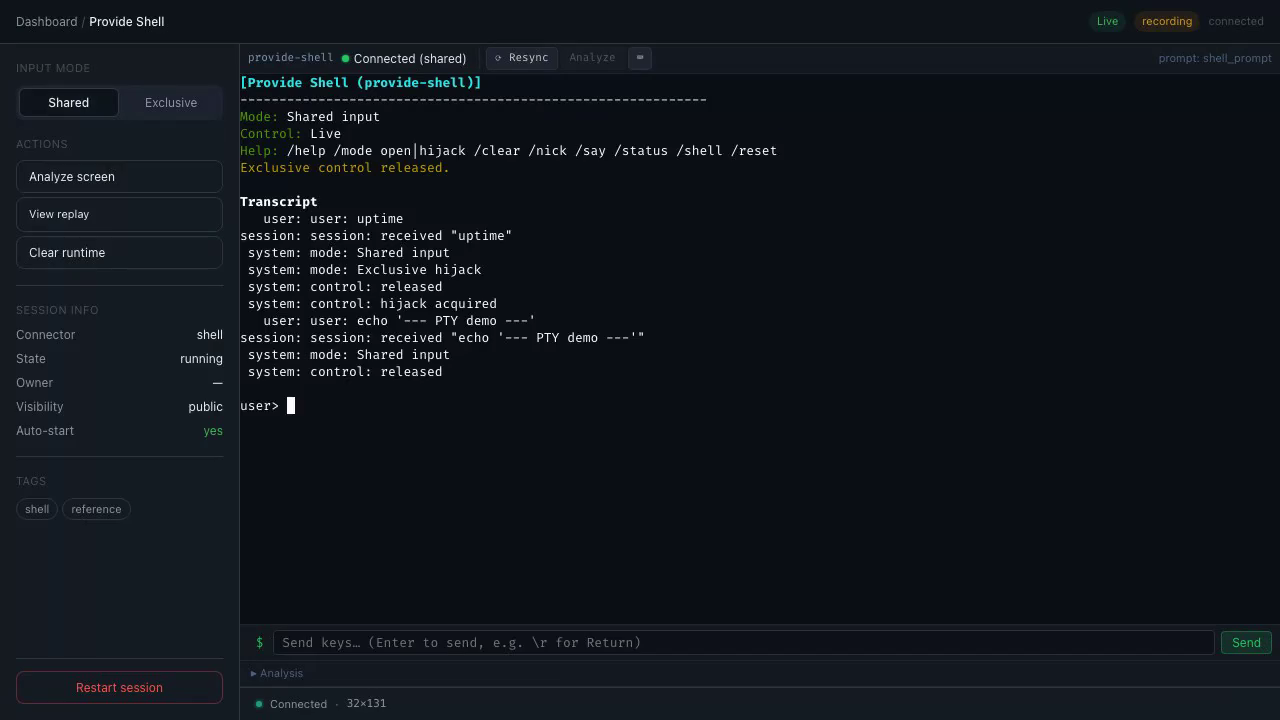
Task: Open the Dashboard breadcrumb link
Action: point(46,21)
